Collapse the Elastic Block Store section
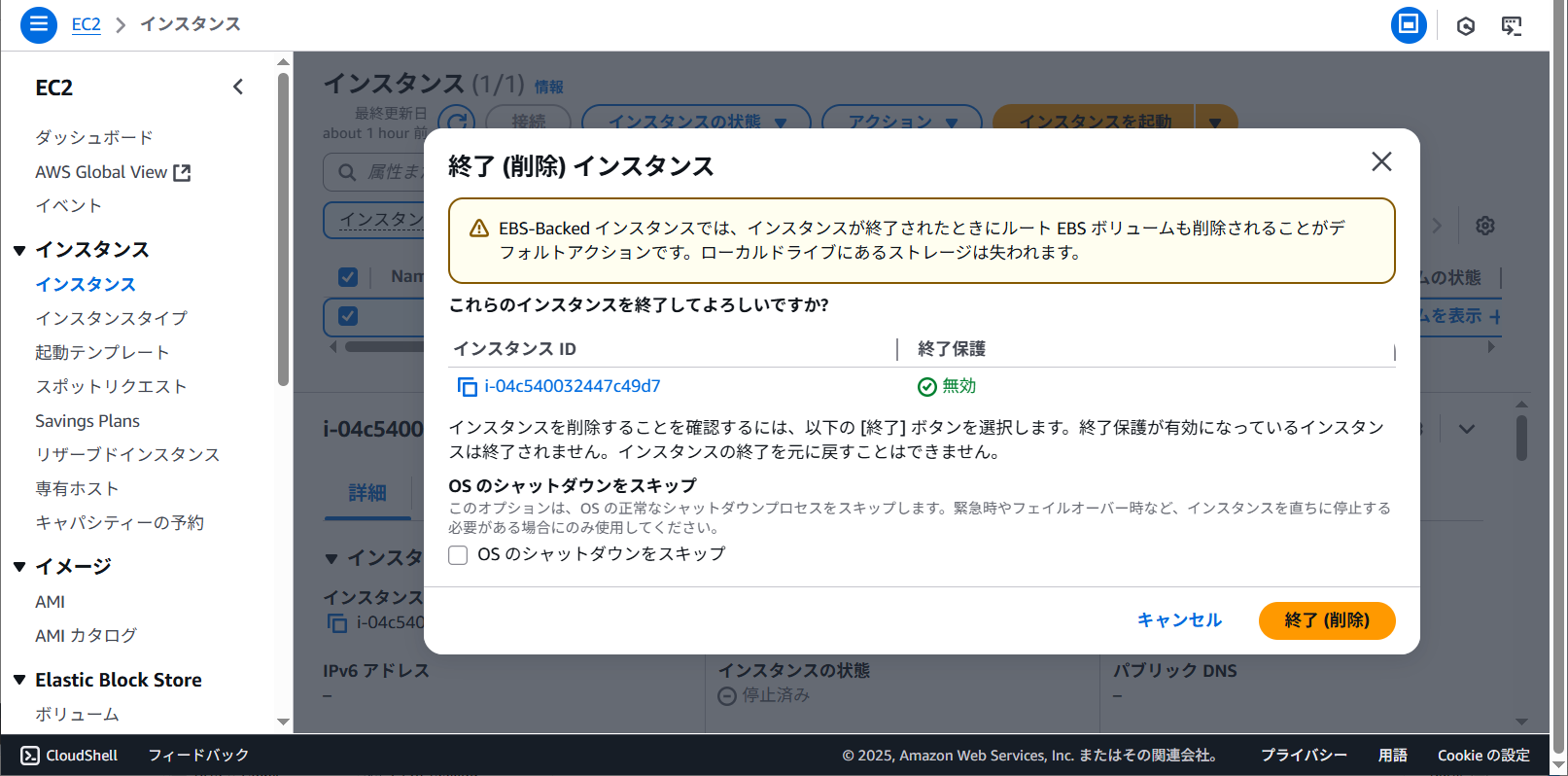Screen dimensions: 1568x776 point(19,680)
